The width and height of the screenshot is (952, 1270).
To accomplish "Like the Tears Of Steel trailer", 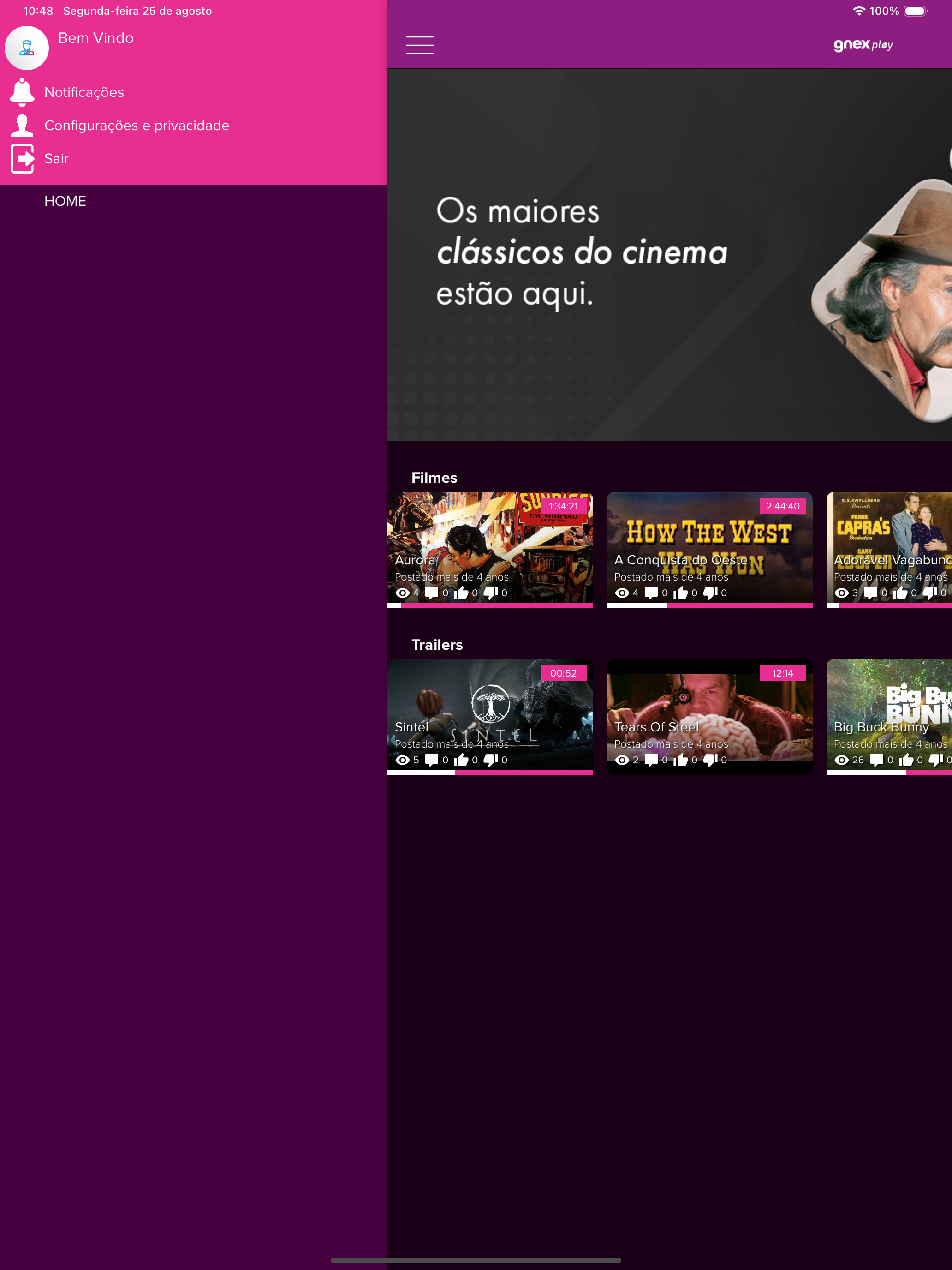I will click(681, 760).
